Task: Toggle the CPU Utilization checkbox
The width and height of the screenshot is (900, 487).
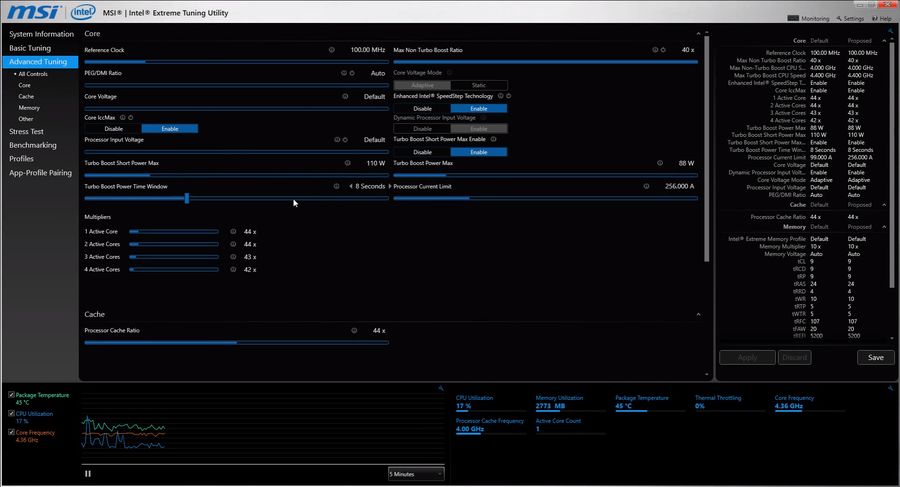Action: 11,413
